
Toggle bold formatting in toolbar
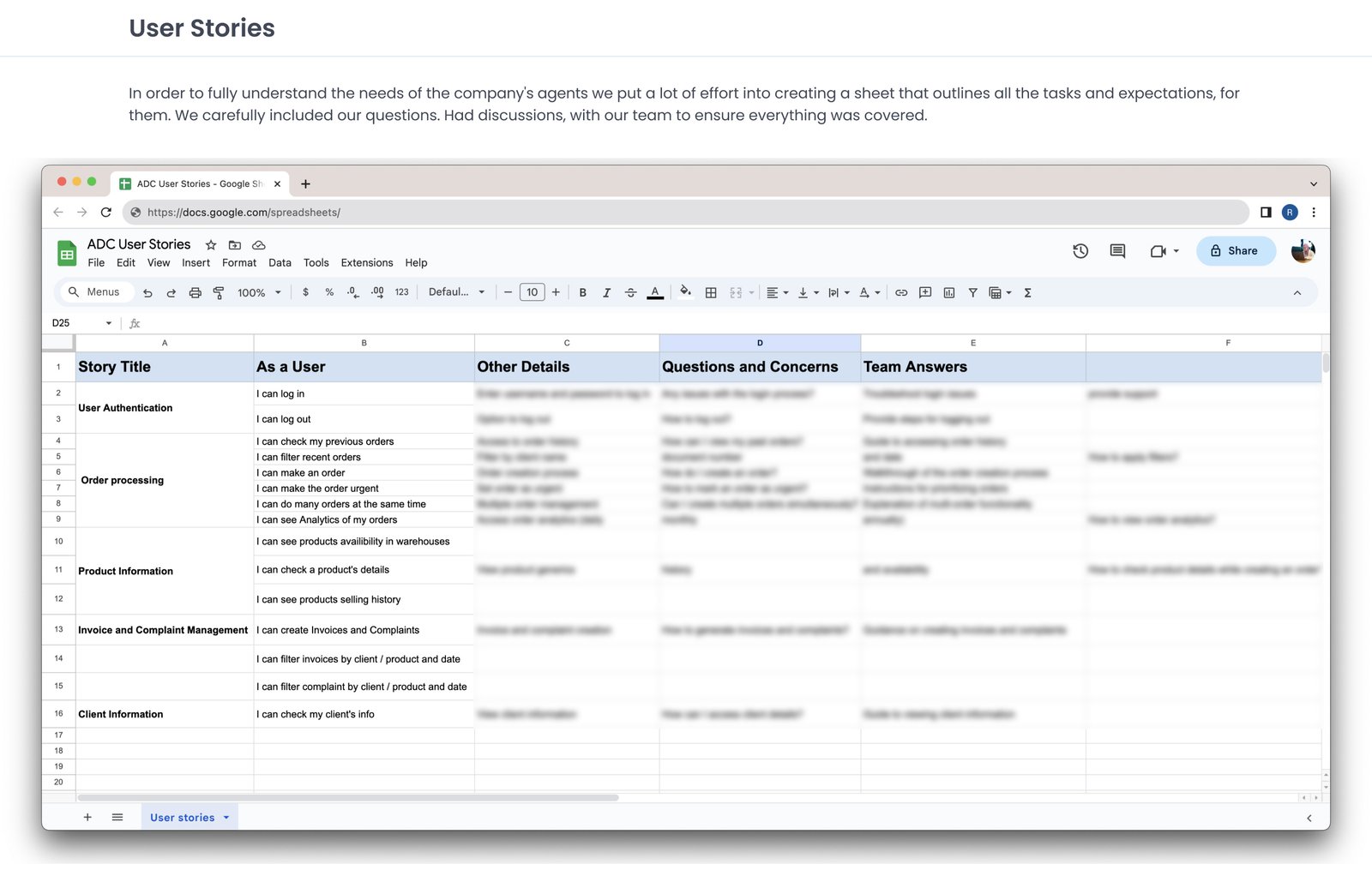click(x=582, y=292)
